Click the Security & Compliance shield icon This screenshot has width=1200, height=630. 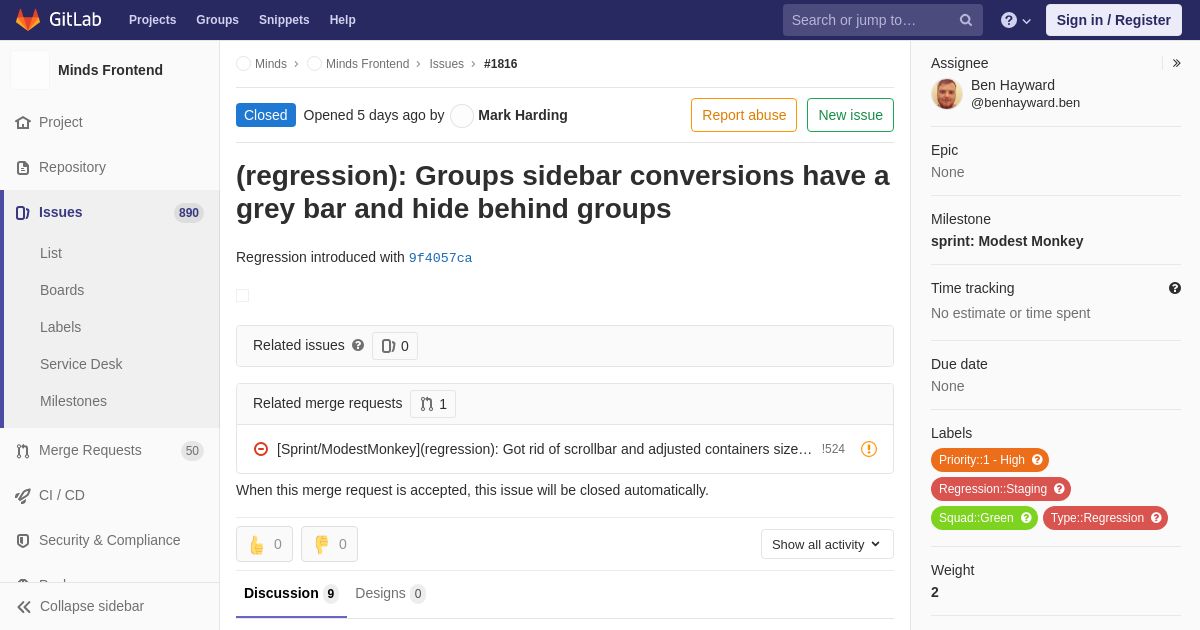pyautogui.click(x=23, y=540)
